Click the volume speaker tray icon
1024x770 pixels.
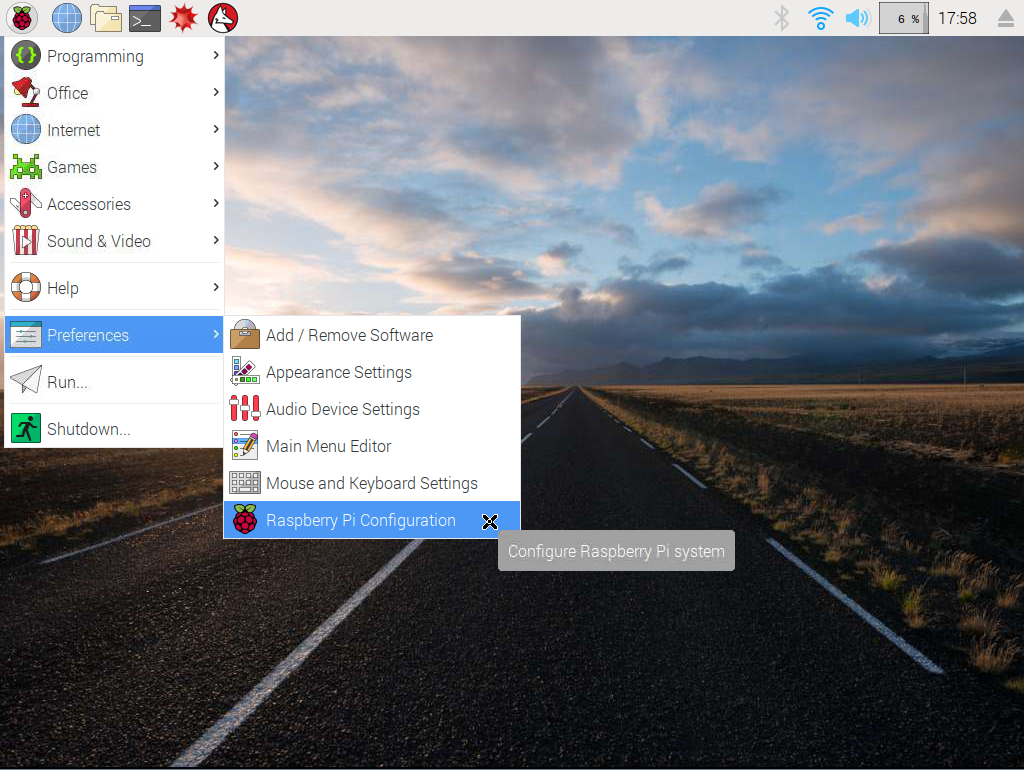(857, 18)
